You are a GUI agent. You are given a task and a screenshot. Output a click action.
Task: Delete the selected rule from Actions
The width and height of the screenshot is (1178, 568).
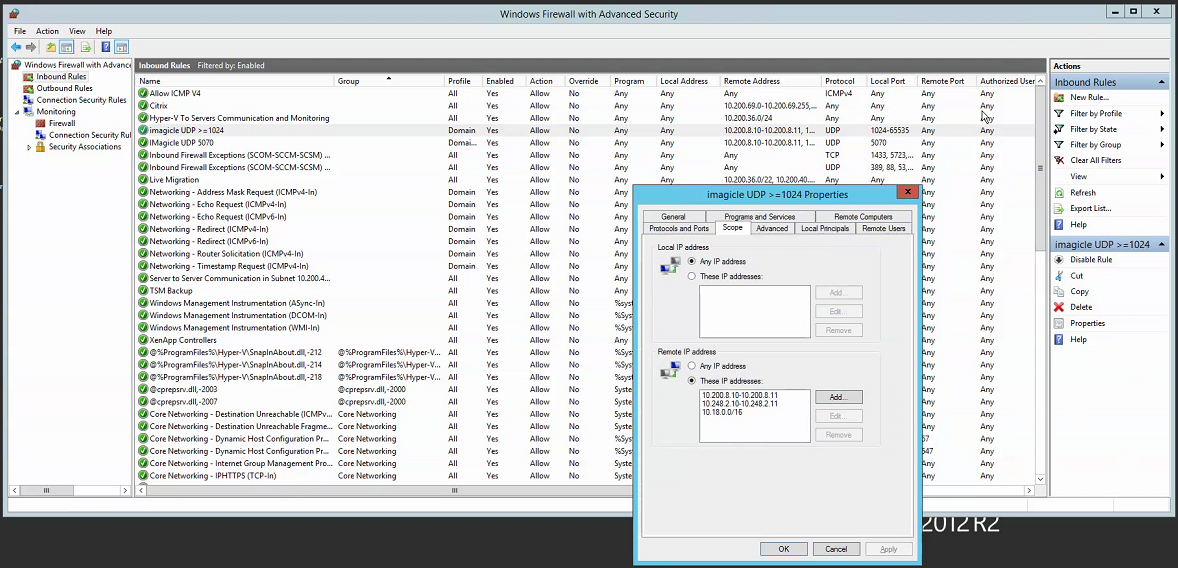pyautogui.click(x=1080, y=307)
